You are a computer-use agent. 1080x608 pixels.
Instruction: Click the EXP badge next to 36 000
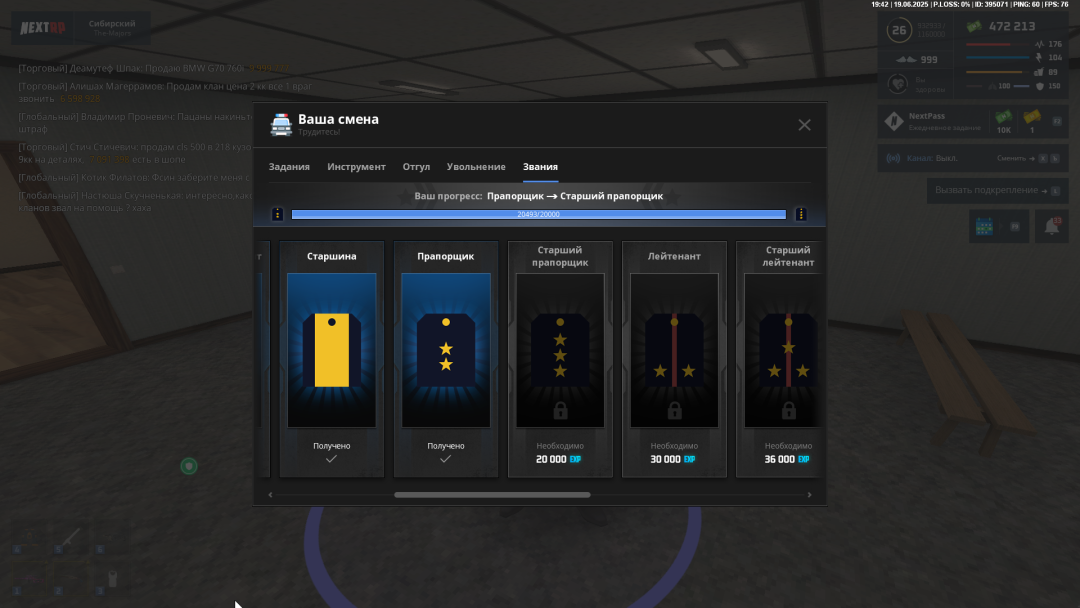[x=804, y=459]
